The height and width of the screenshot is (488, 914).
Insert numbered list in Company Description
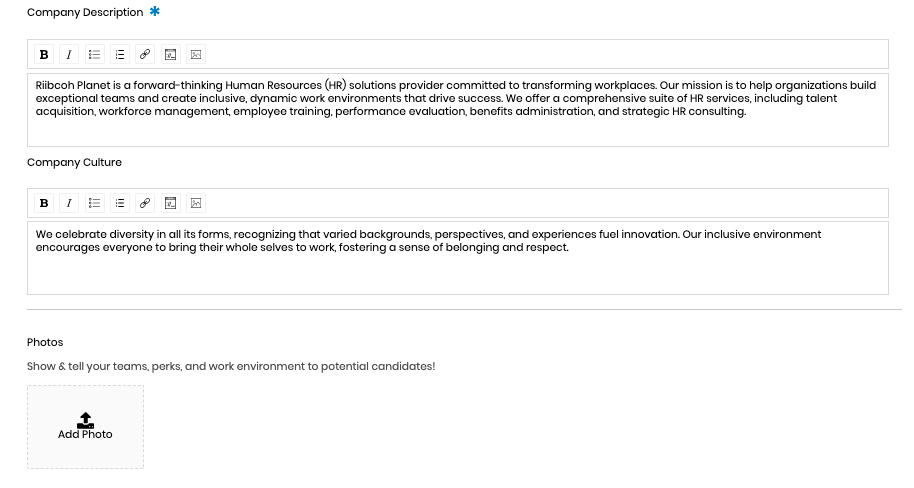tap(119, 54)
